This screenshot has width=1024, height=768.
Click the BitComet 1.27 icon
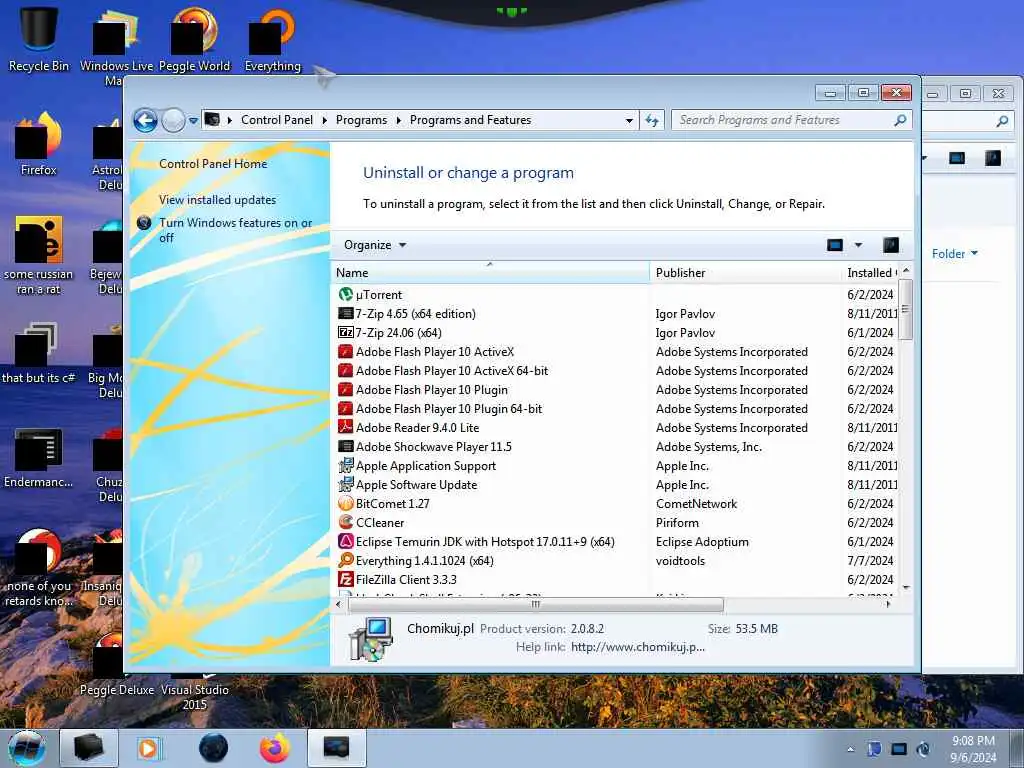point(345,504)
